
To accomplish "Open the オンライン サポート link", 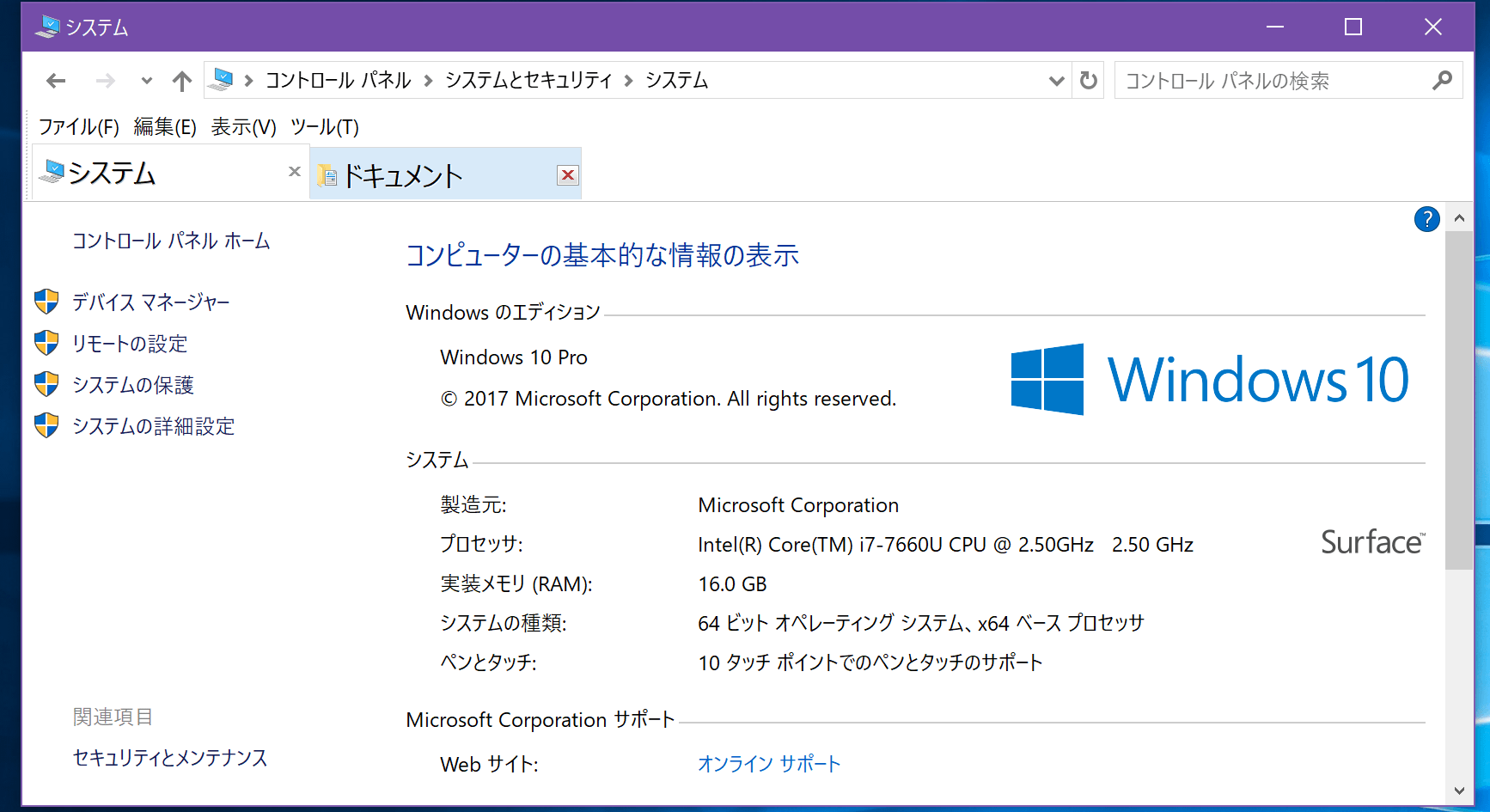I will click(x=769, y=764).
